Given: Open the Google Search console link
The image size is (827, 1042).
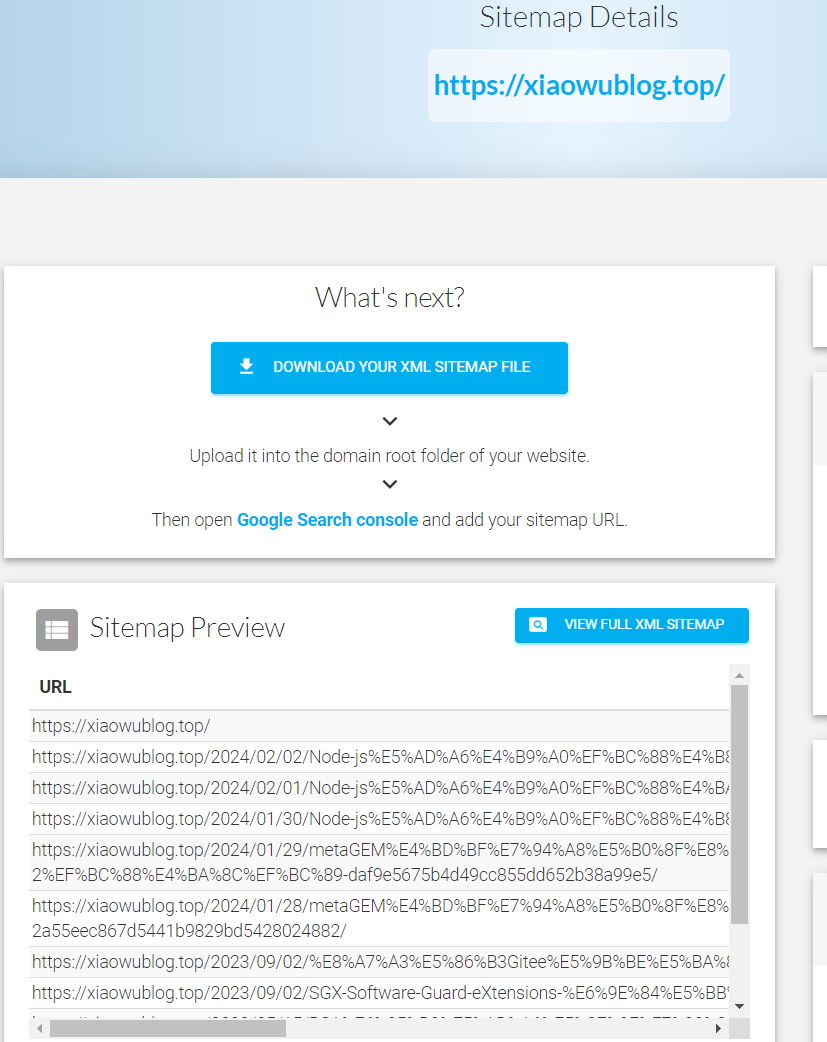Looking at the screenshot, I should pyautogui.click(x=327, y=520).
